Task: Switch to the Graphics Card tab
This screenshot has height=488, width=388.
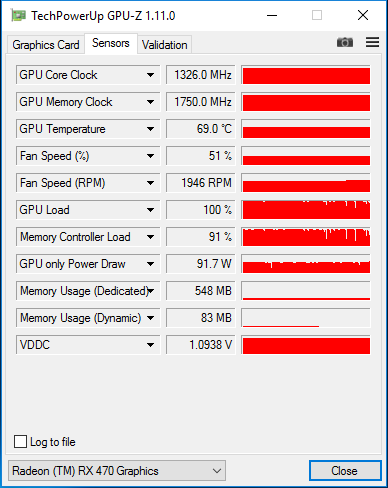Action: pos(46,45)
